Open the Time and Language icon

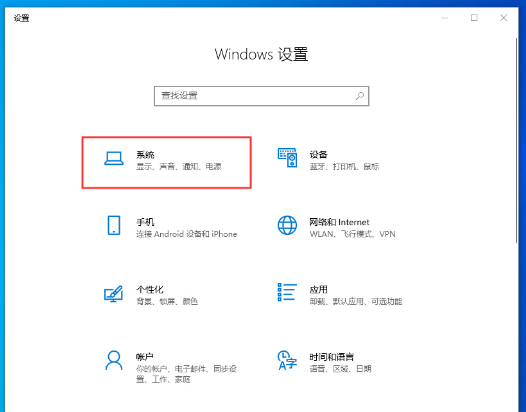[287, 360]
